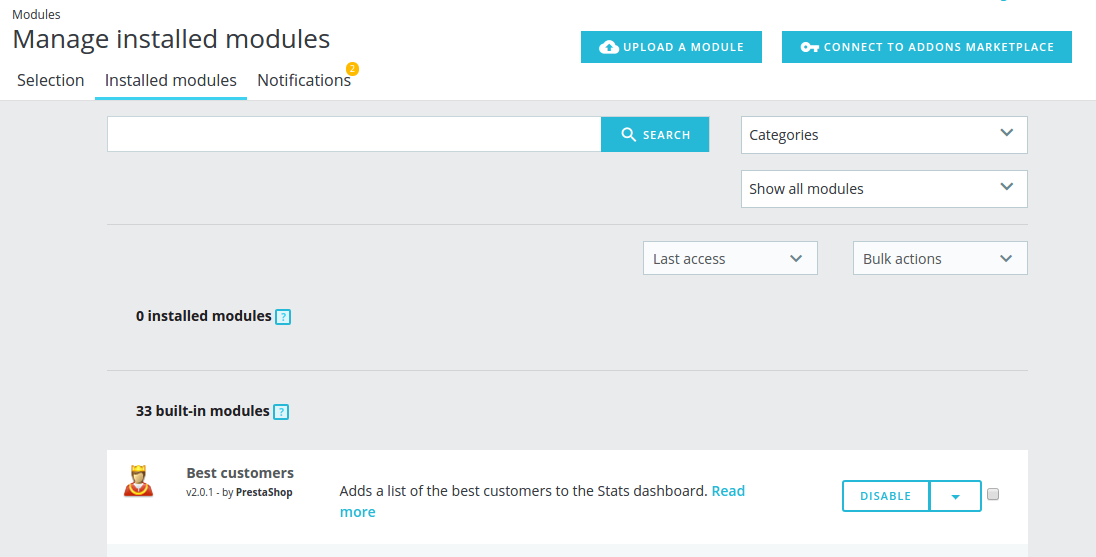Image resolution: width=1096 pixels, height=557 pixels.
Task: Click the Notifications badge showing 2
Action: pyautogui.click(x=352, y=69)
